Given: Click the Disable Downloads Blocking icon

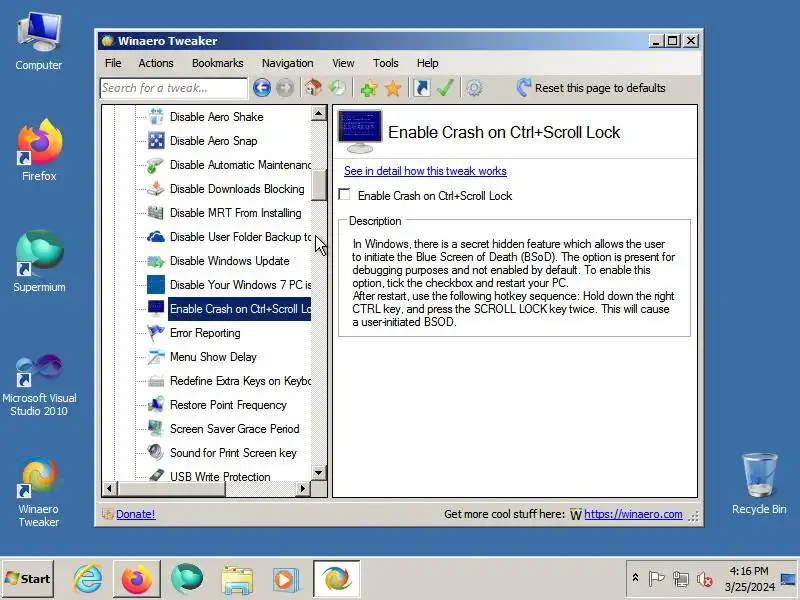Looking at the screenshot, I should (156, 189).
